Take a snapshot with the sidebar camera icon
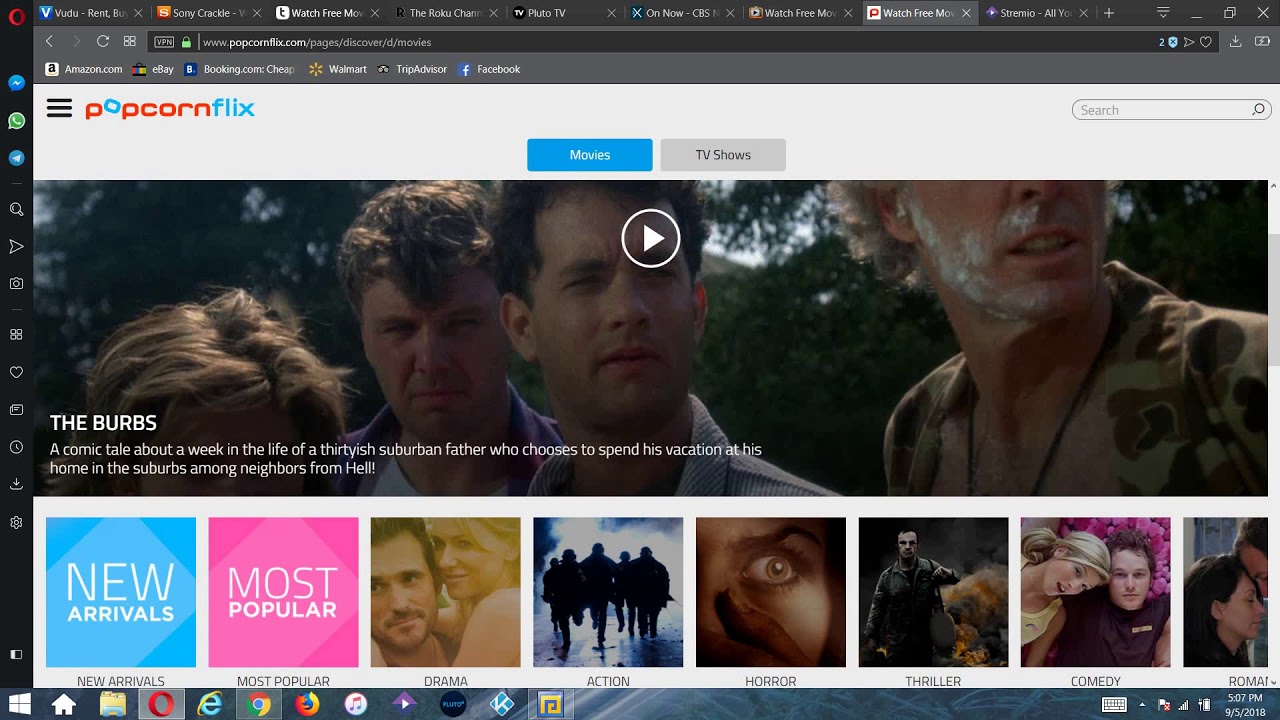 [x=16, y=284]
